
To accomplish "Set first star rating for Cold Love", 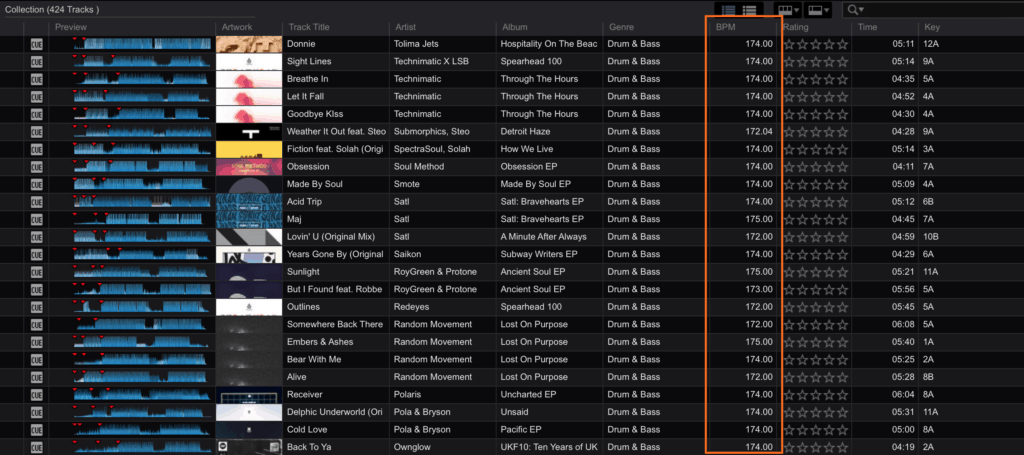I will pyautogui.click(x=789, y=431).
